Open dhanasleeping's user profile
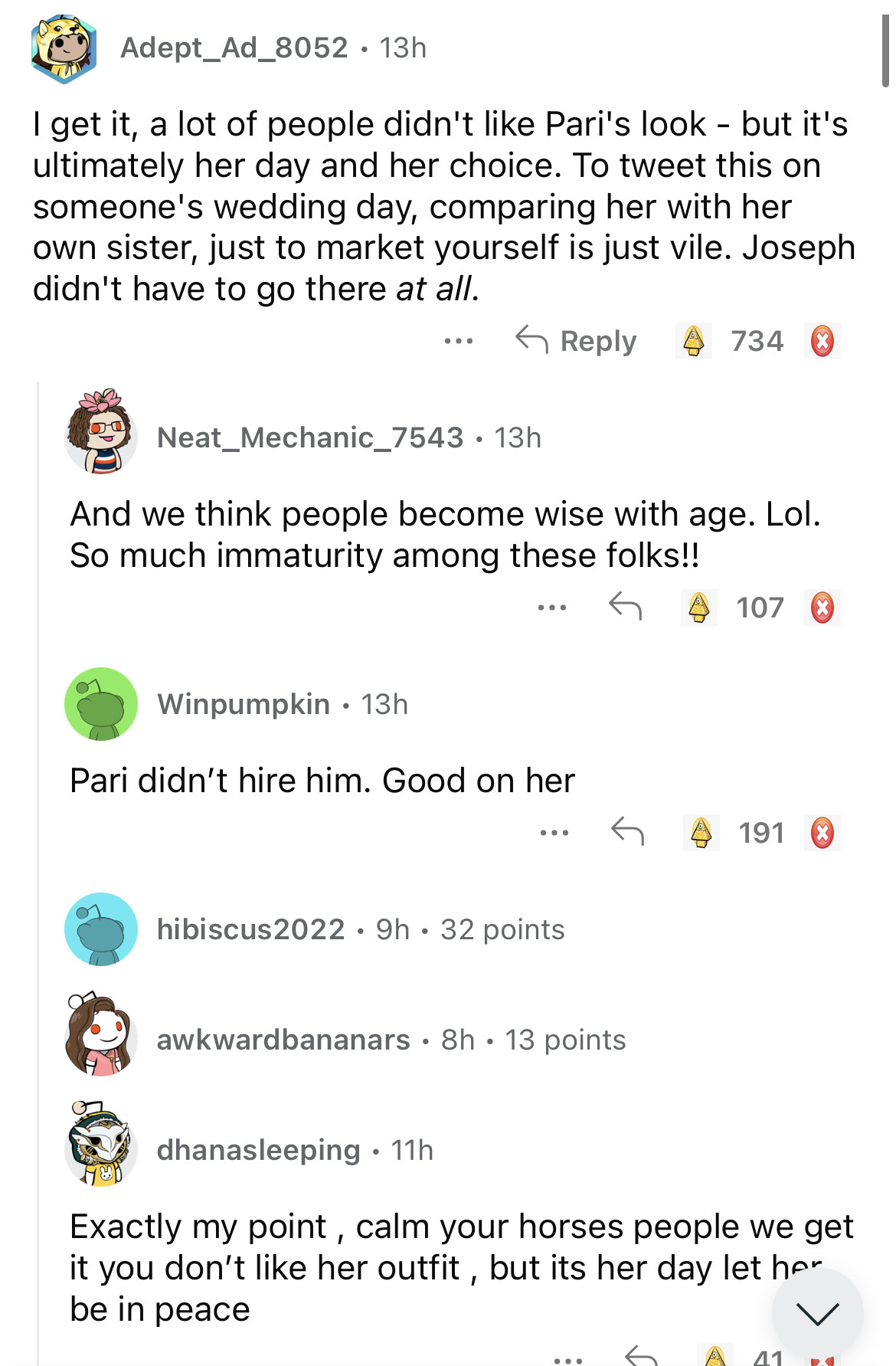The image size is (896, 1366). point(258,1150)
